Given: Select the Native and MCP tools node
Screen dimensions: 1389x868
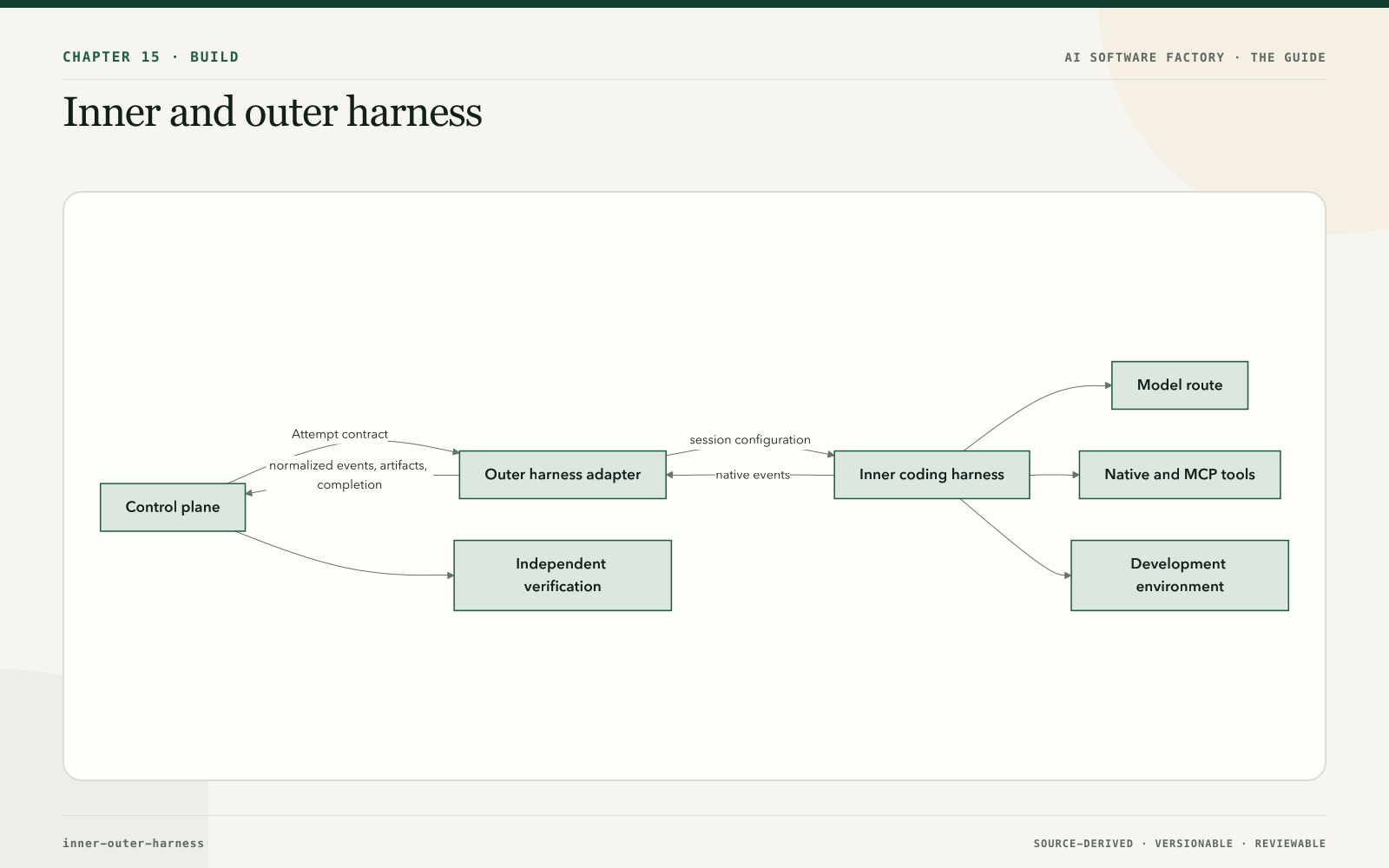Looking at the screenshot, I should coord(1180,475).
